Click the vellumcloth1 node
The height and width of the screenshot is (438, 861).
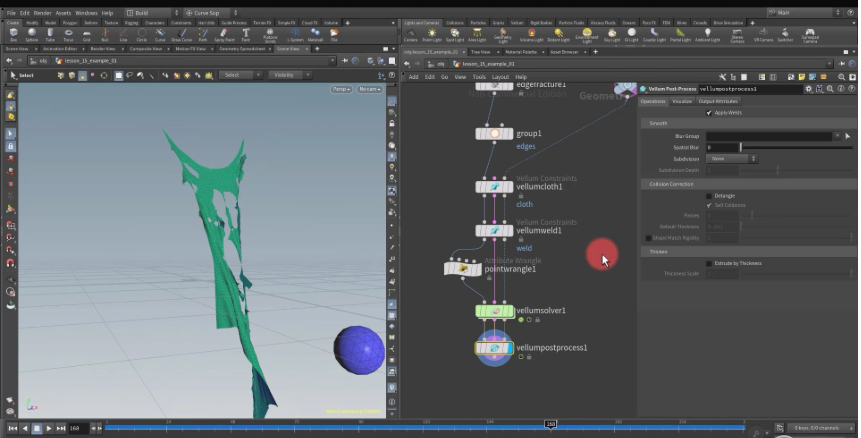coord(495,186)
